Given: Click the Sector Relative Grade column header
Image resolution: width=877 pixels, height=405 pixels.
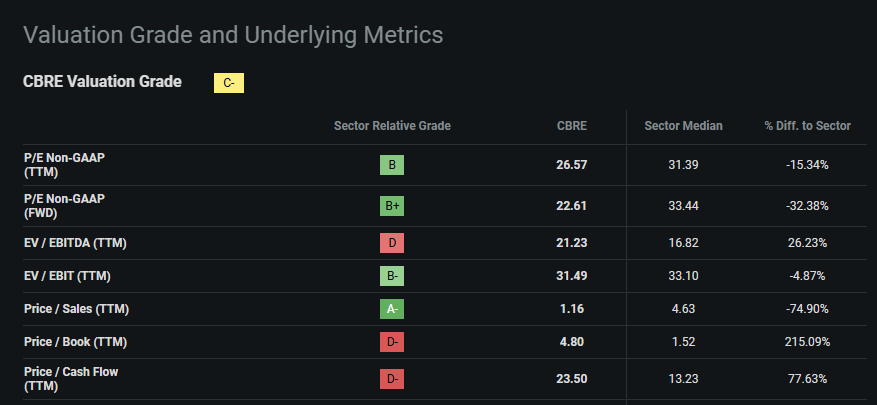Looking at the screenshot, I should pos(392,126).
